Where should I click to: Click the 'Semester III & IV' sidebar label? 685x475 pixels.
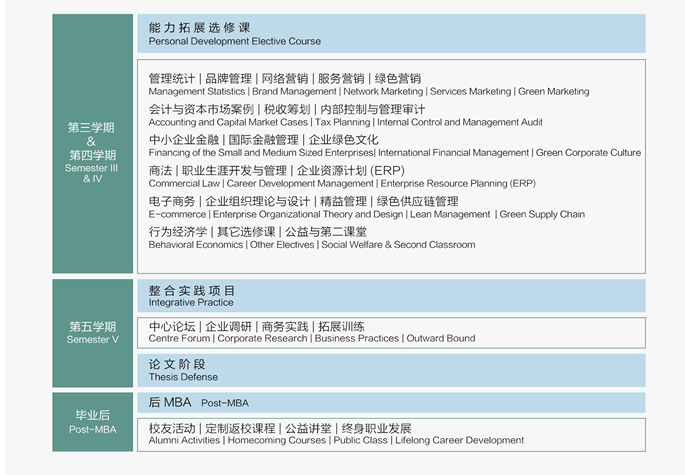click(x=92, y=173)
